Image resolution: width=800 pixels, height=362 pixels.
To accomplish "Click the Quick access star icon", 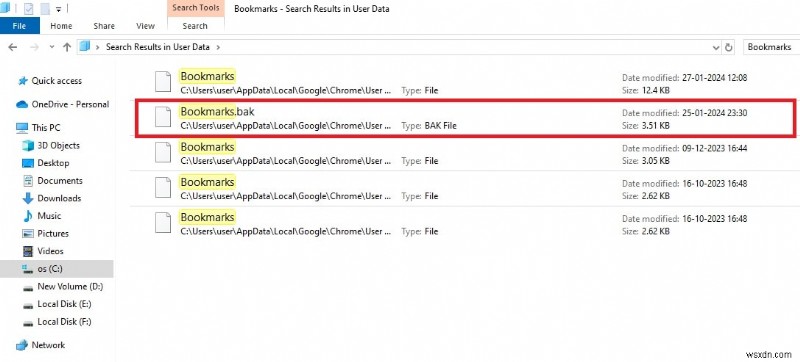I will pyautogui.click(x=22, y=81).
